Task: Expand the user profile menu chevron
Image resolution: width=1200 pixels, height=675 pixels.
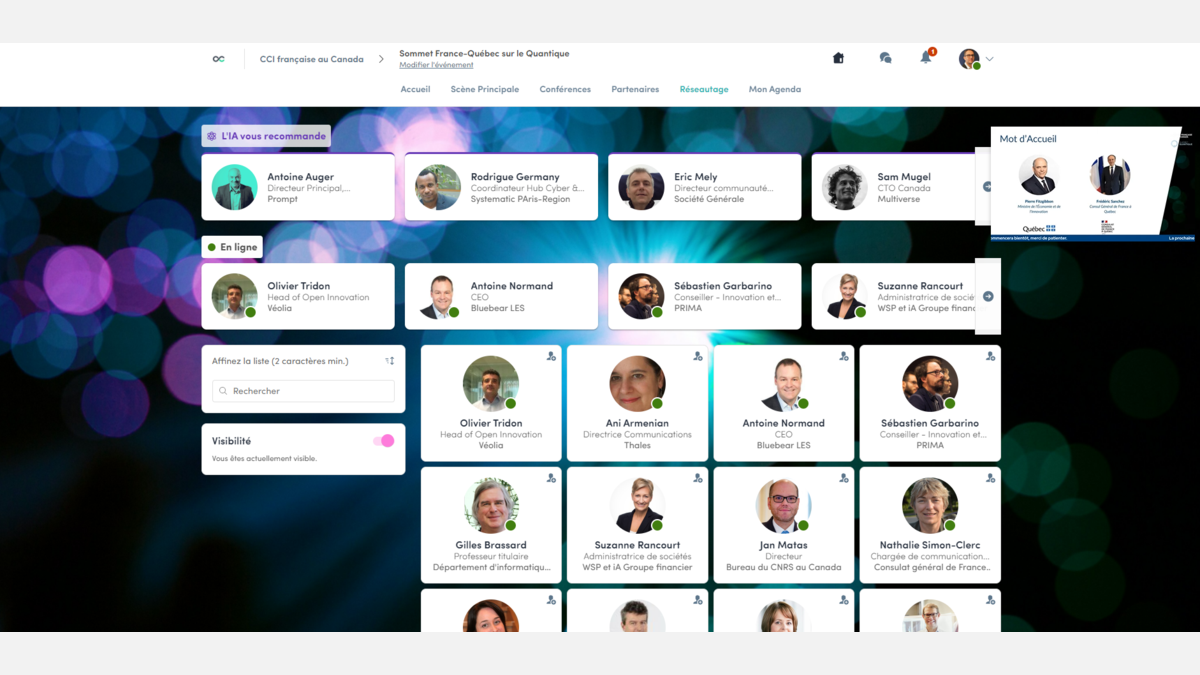Action: pyautogui.click(x=990, y=59)
